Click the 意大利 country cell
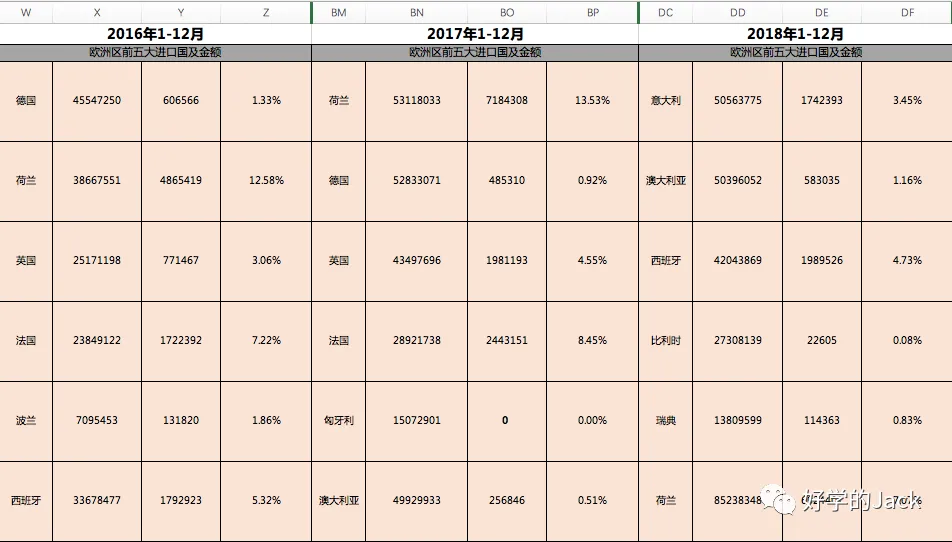Viewport: 952px width, 542px height. coord(665,101)
